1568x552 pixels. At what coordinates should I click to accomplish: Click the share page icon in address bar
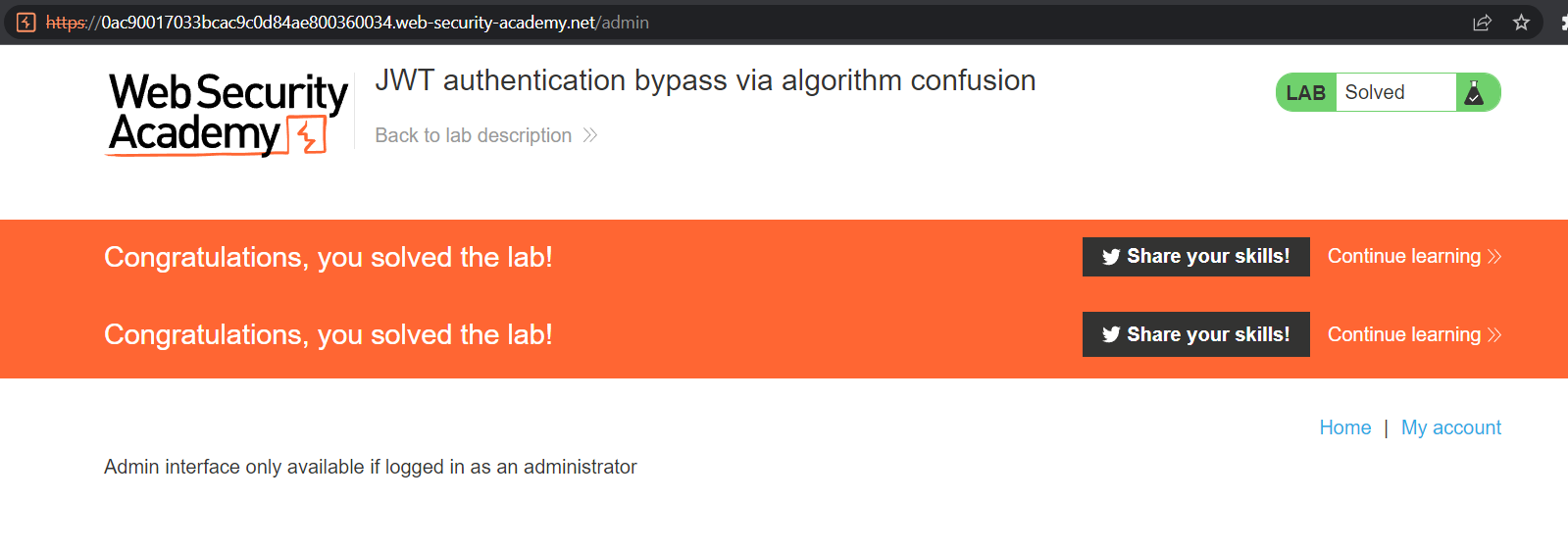click(1482, 23)
